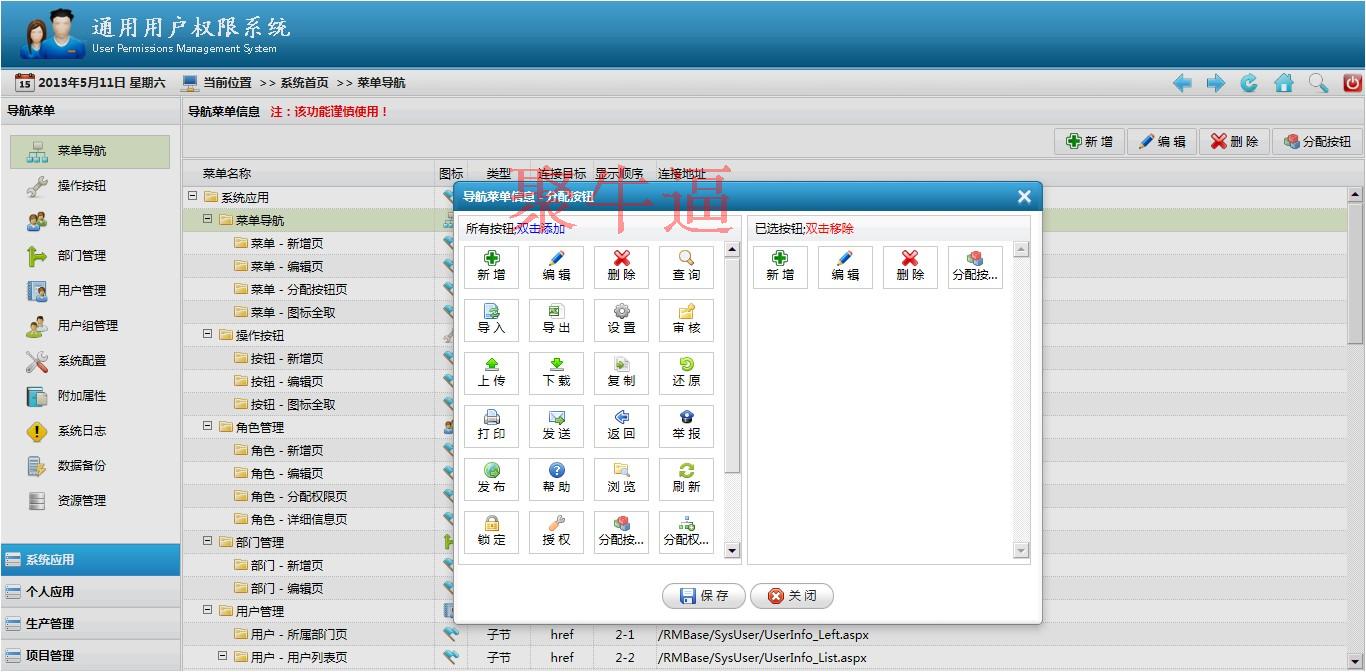Screen dimensions: 1366x672
Task: Go to home via the header house icon
Action: pyautogui.click(x=1284, y=83)
